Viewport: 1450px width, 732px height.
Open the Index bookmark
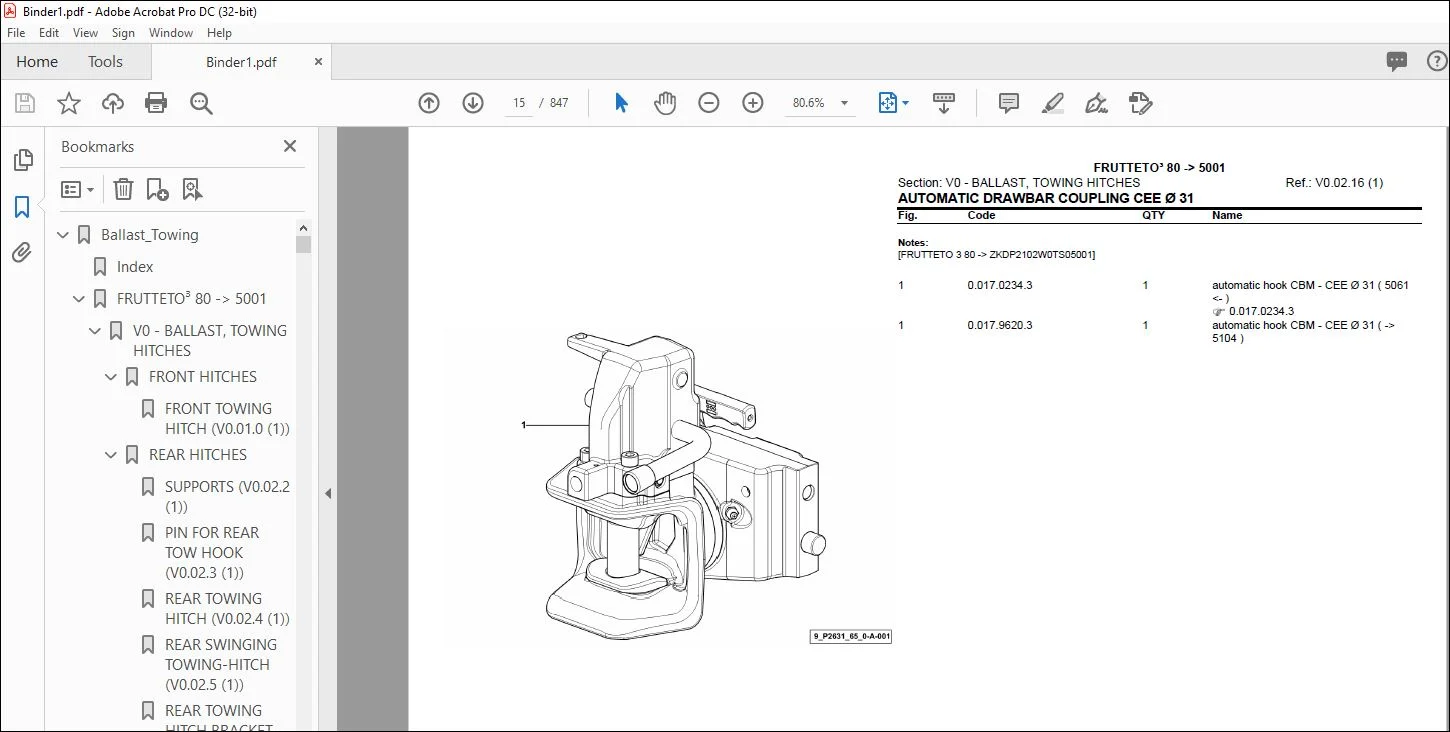135,267
